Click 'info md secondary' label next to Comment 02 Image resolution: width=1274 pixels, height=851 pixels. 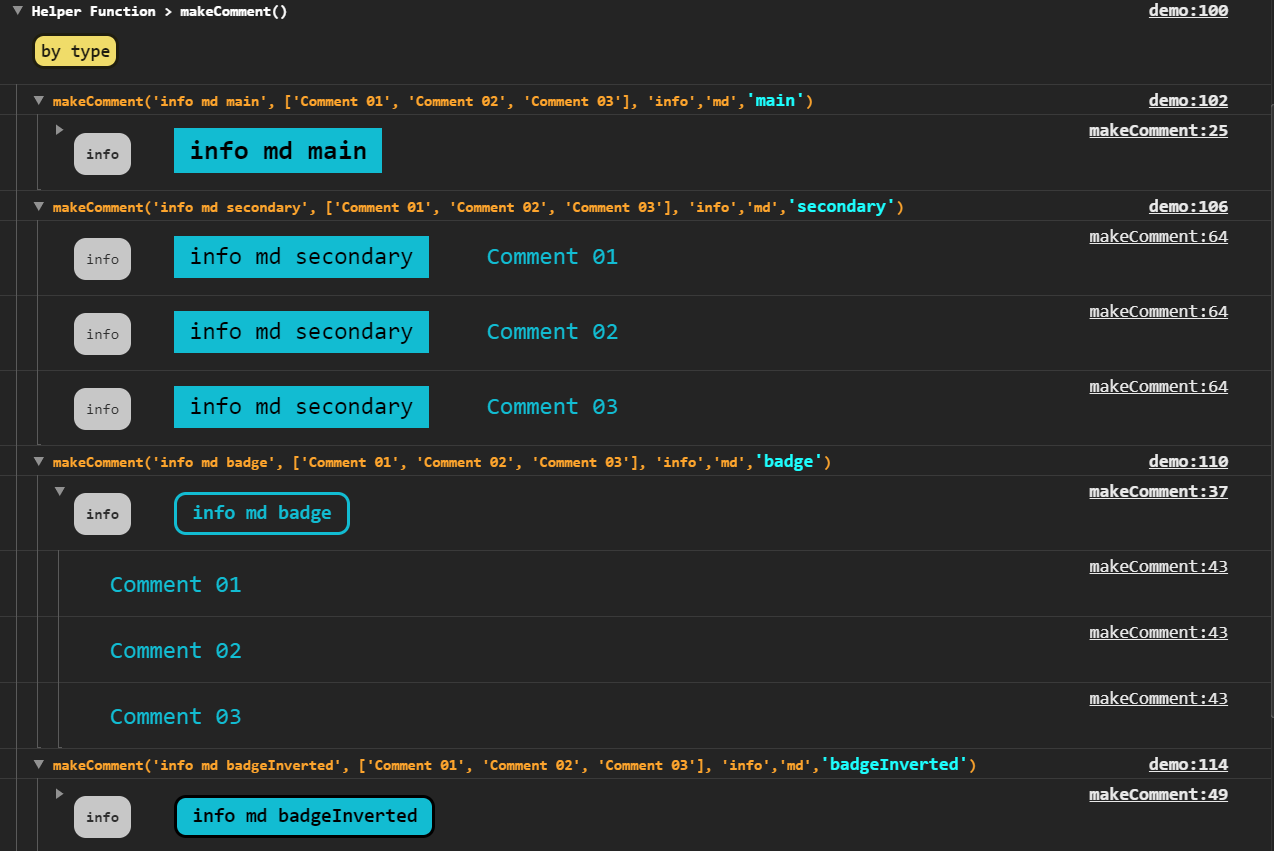(301, 332)
